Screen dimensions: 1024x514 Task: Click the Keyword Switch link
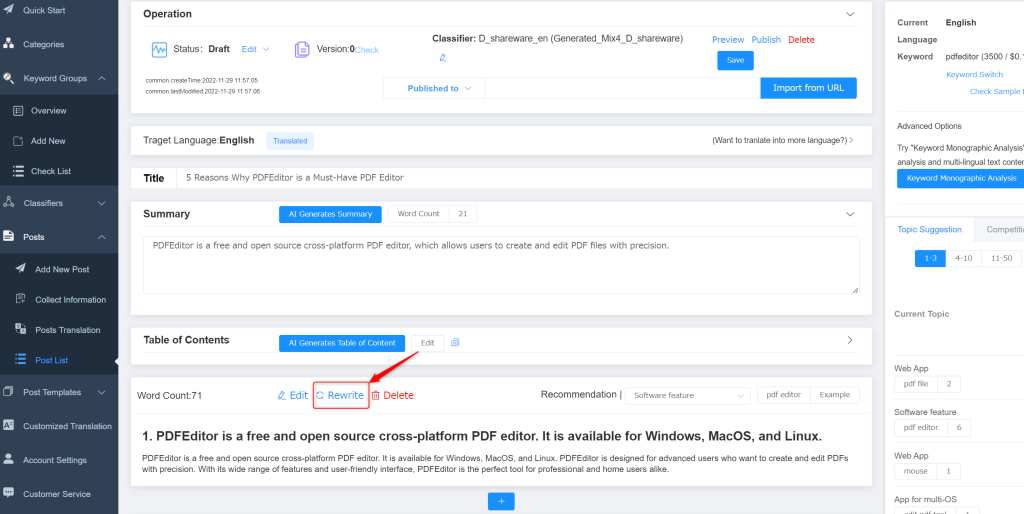(x=974, y=74)
